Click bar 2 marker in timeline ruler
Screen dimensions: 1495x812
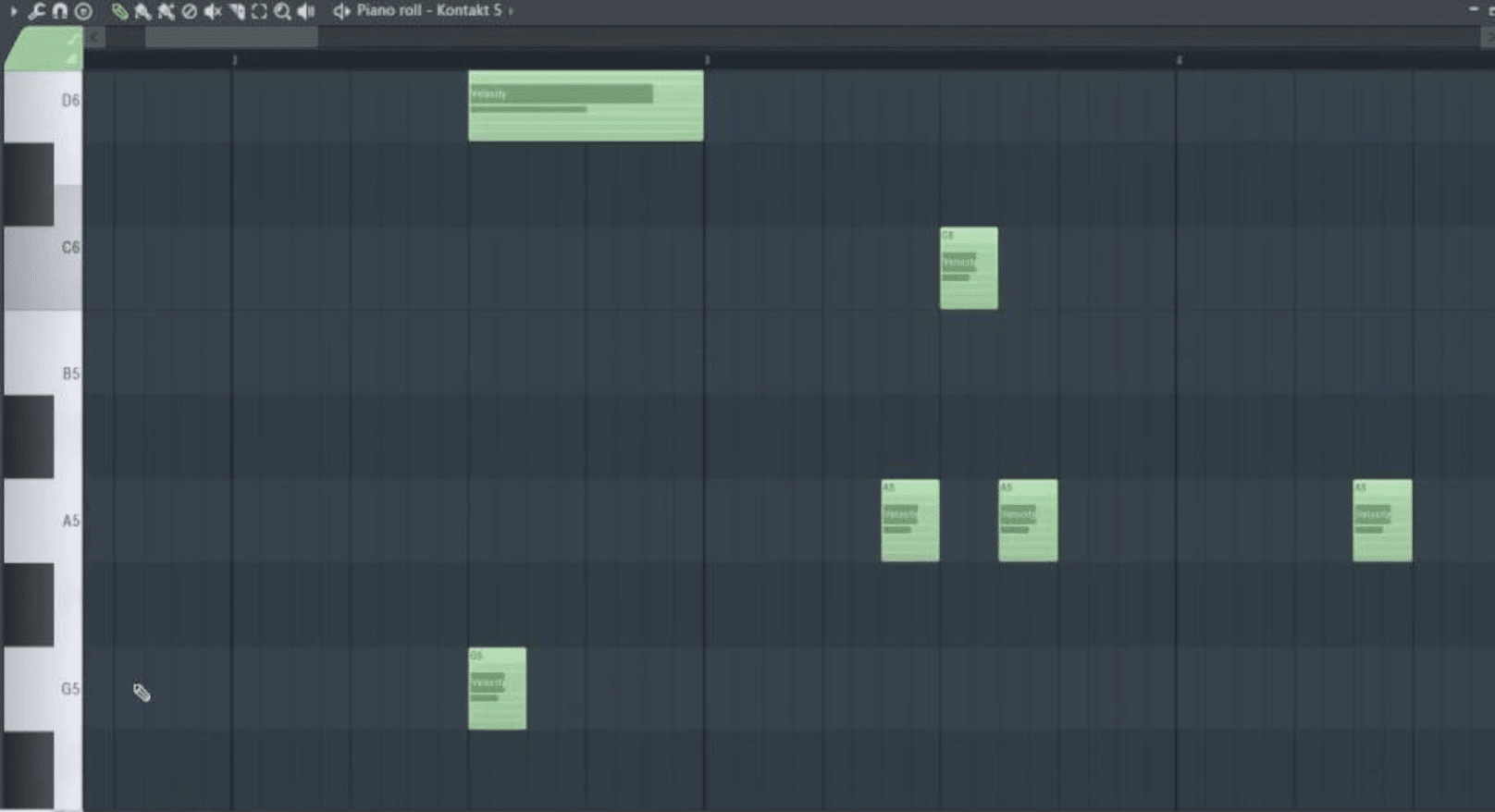coord(234,60)
